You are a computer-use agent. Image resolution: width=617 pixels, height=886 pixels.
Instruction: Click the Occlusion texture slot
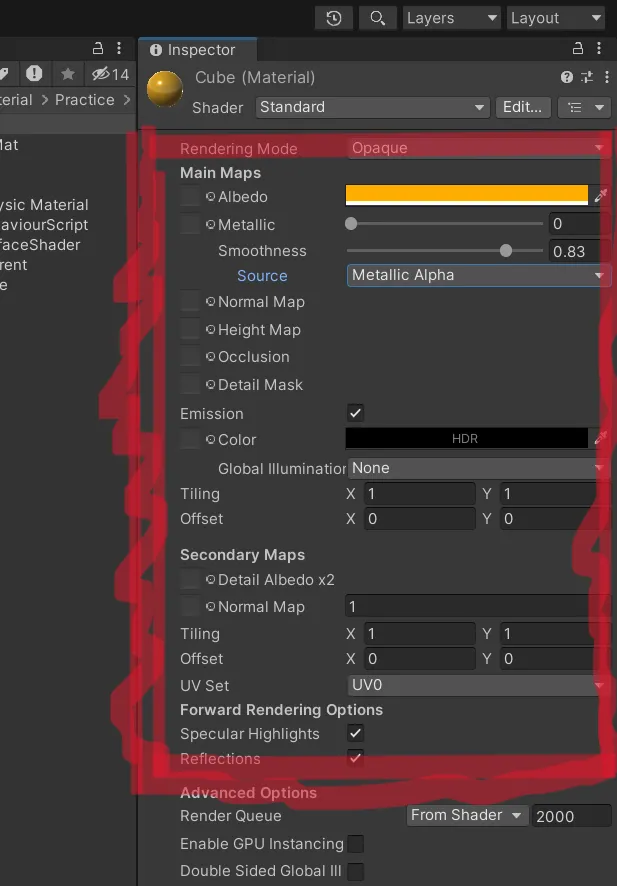click(x=190, y=357)
